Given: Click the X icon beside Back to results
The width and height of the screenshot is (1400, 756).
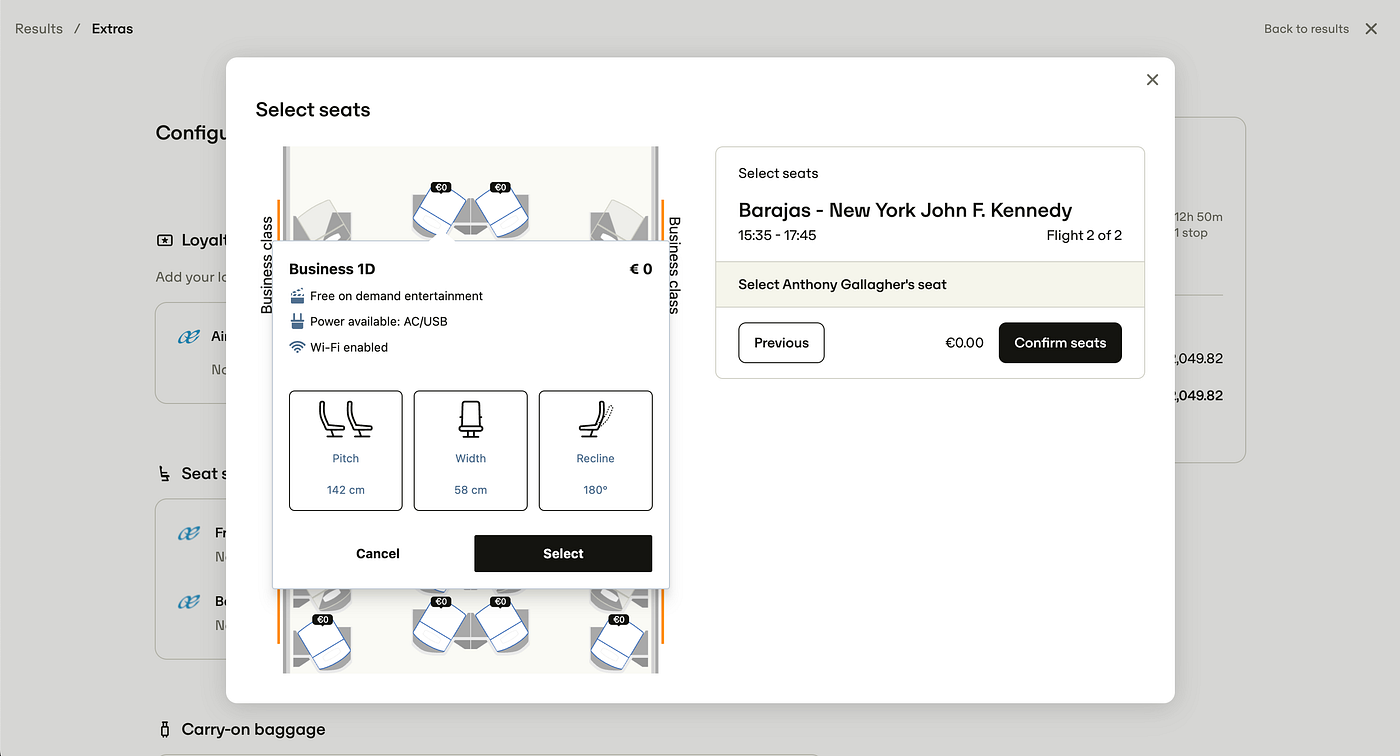Looking at the screenshot, I should (1371, 29).
